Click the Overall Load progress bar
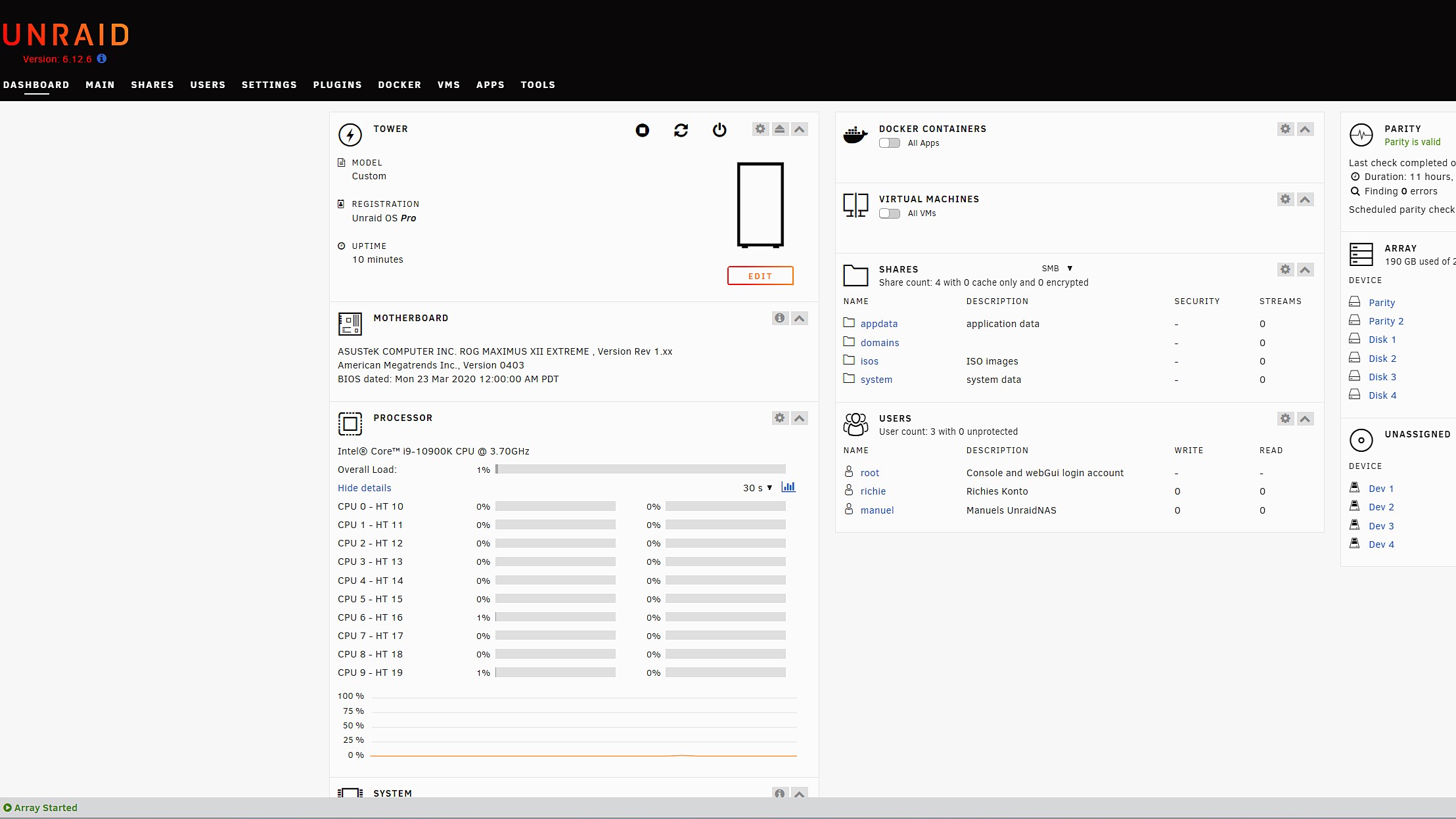 [641, 470]
